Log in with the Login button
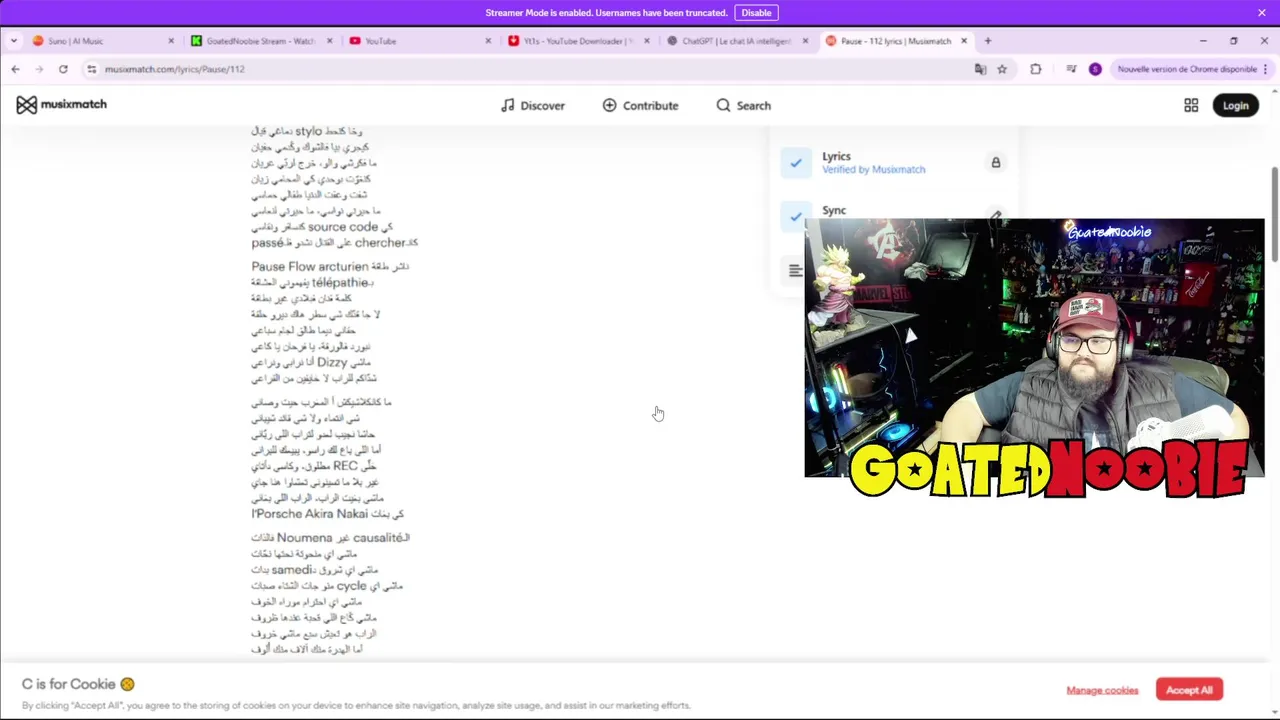Viewport: 1280px width, 720px height. click(1235, 105)
